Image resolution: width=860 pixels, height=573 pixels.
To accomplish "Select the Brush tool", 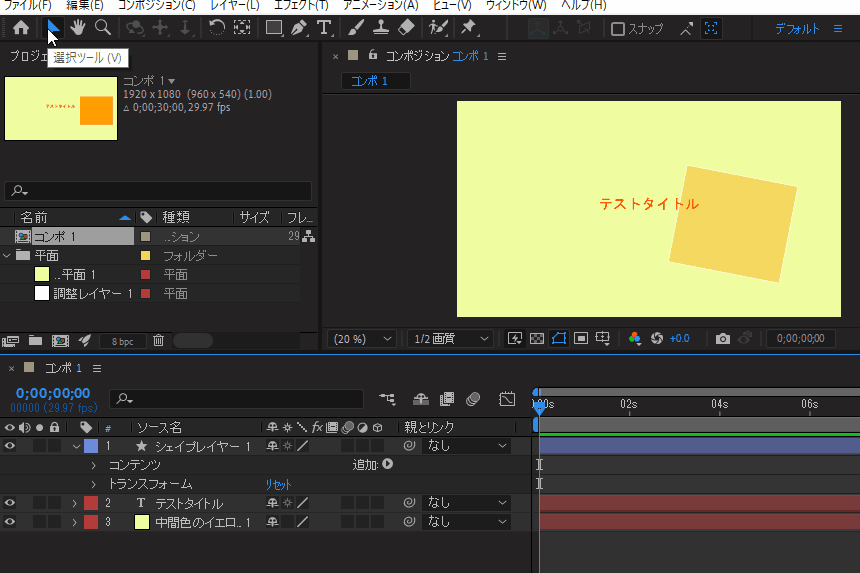I will coord(355,27).
